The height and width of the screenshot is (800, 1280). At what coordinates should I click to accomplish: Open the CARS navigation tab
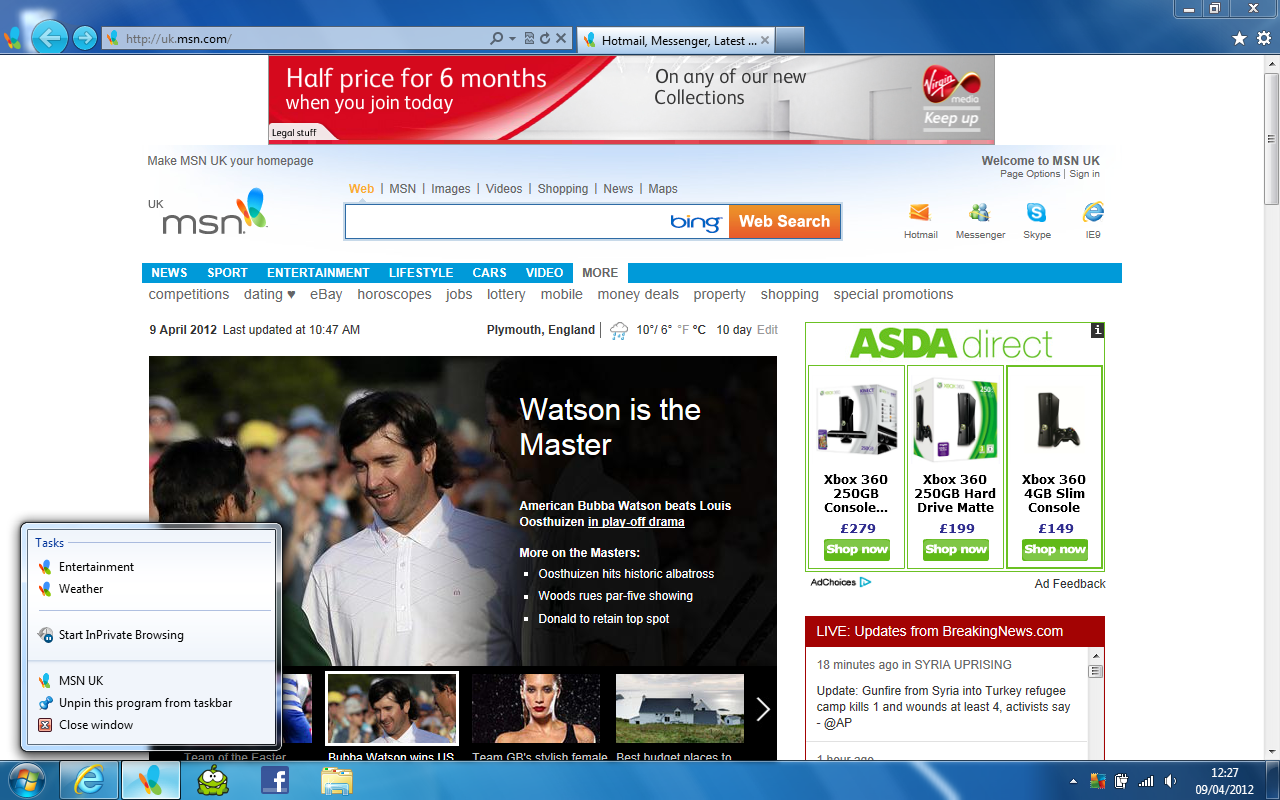point(490,273)
